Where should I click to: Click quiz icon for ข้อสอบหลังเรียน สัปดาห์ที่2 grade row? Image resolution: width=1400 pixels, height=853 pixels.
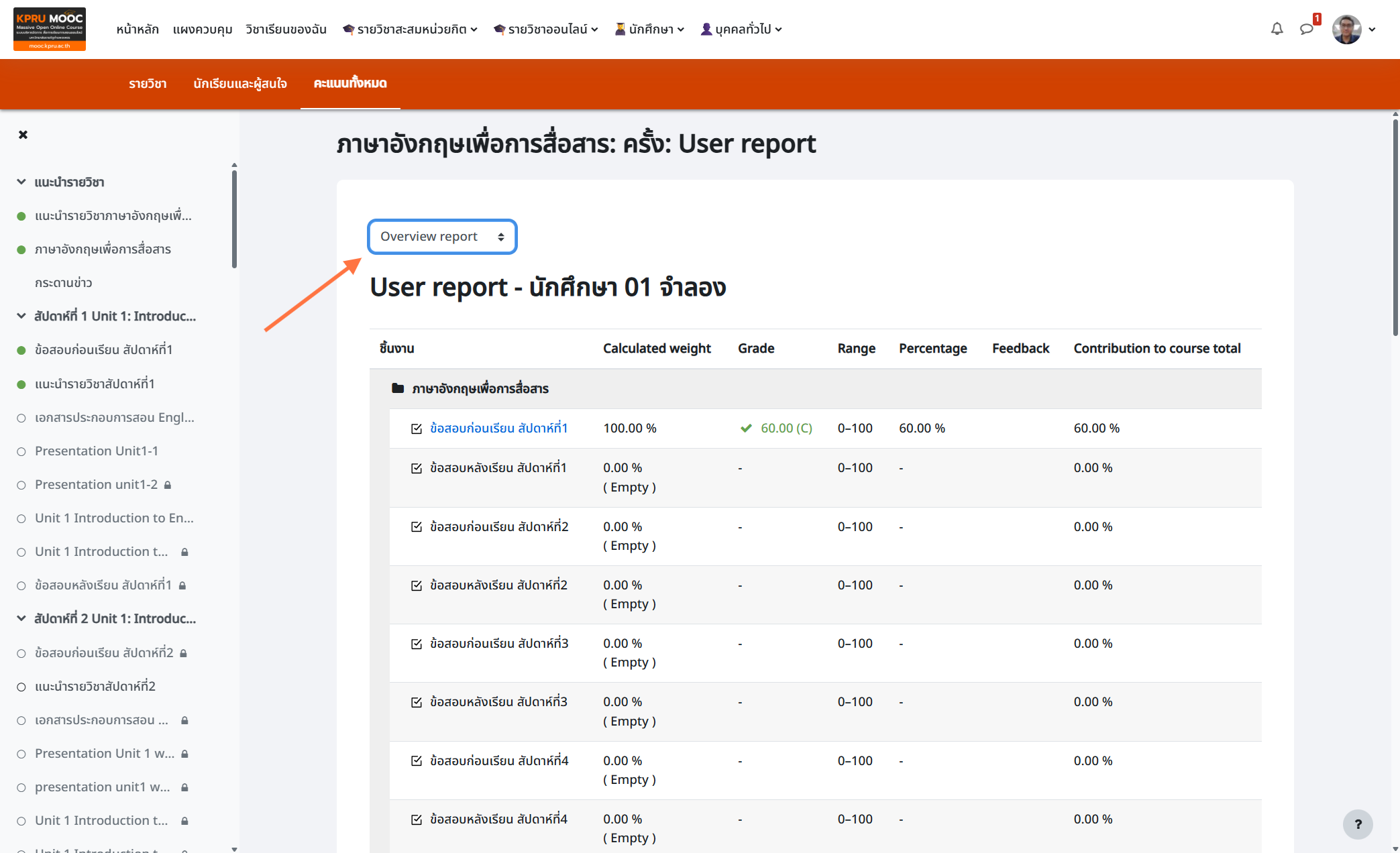click(x=417, y=585)
